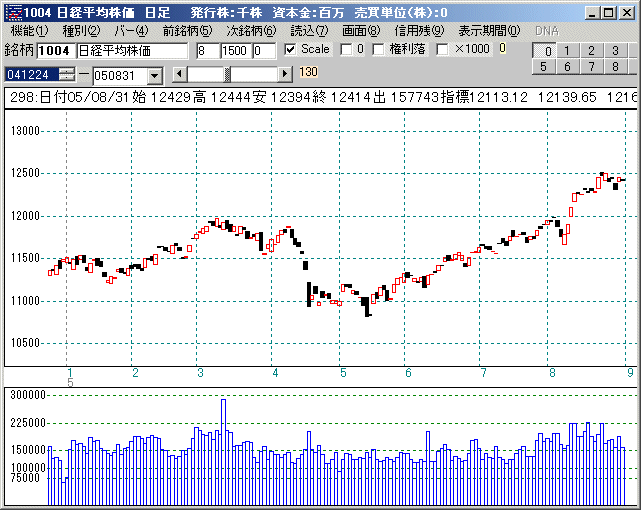
Task: Enable the 権利落 checkbox
Action: (378, 49)
